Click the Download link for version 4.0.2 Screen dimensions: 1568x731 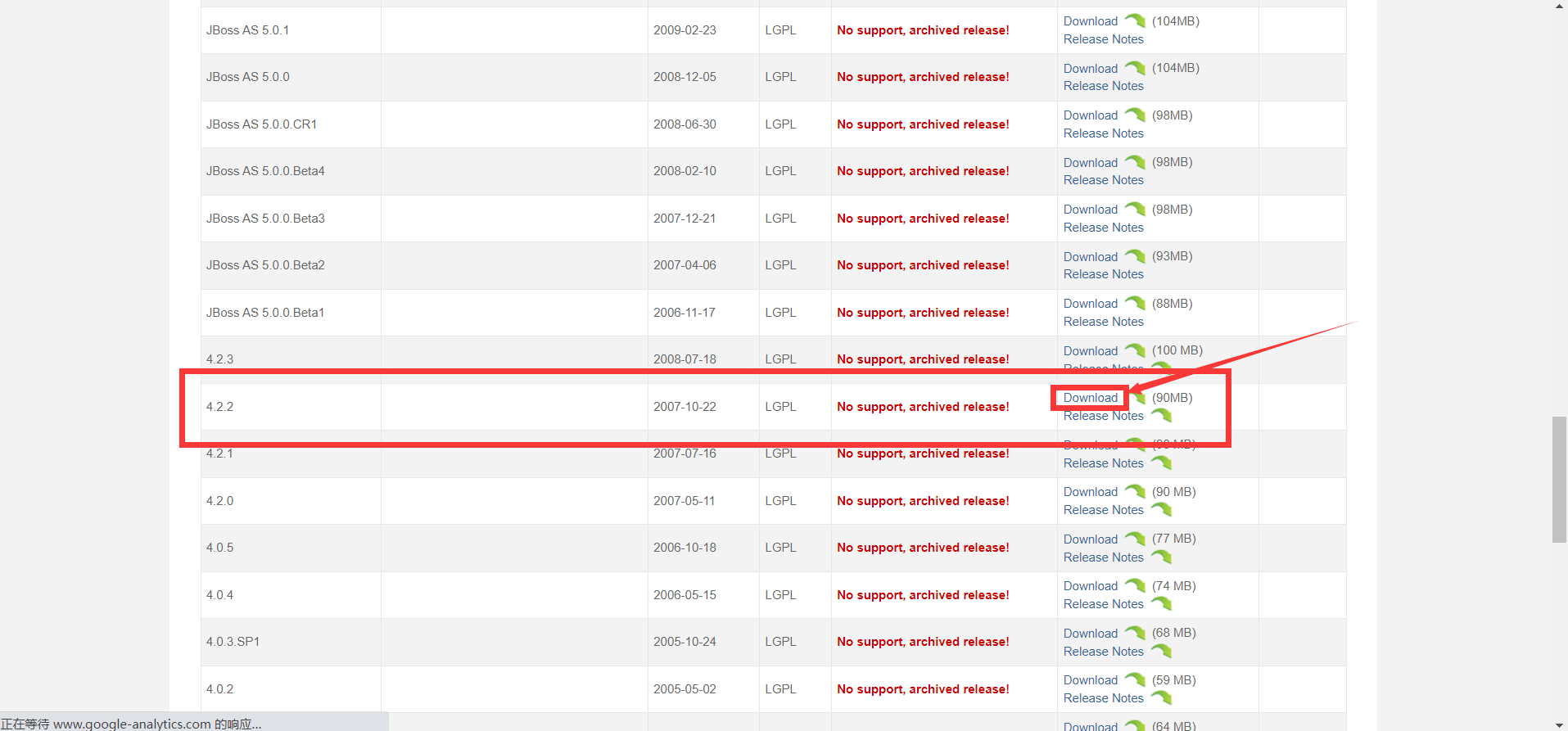(1091, 680)
